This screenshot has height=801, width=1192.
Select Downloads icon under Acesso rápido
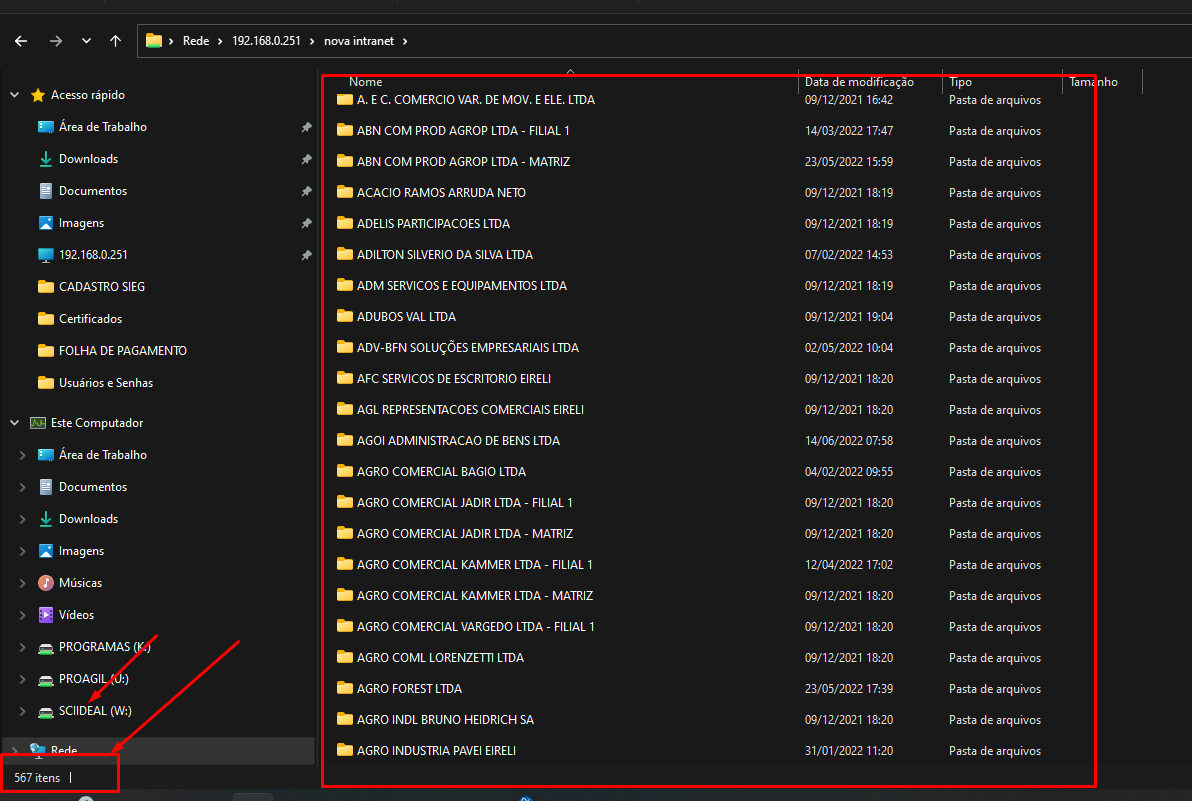click(45, 159)
